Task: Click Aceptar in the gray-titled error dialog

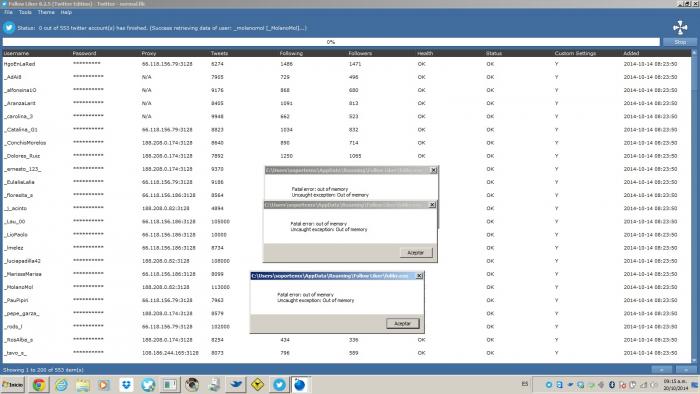Action: tap(416, 253)
